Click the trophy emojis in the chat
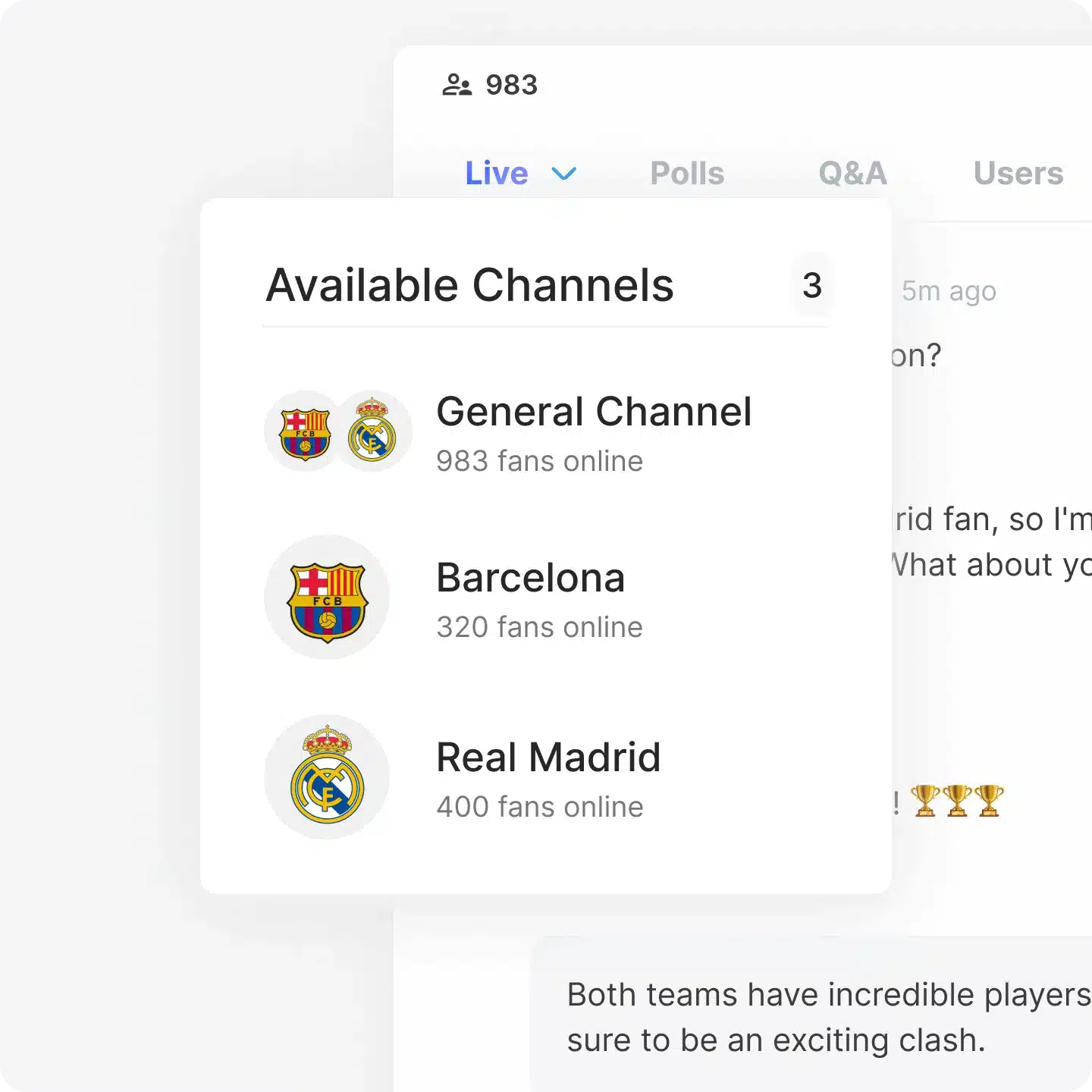This screenshot has height=1092, width=1092. [x=956, y=801]
